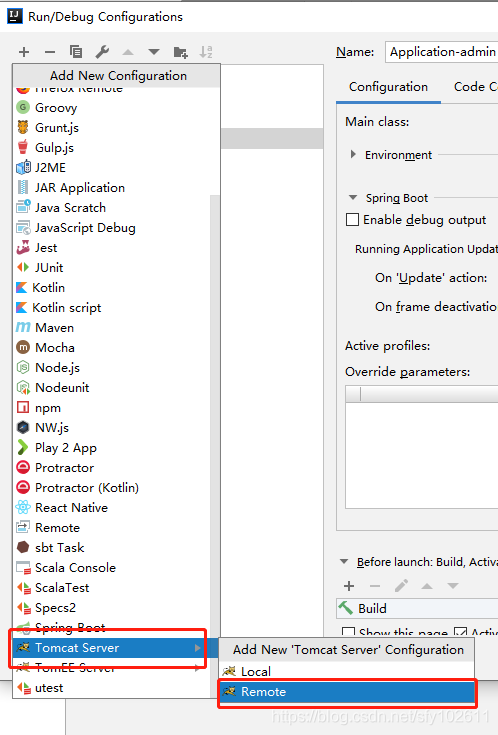The width and height of the screenshot is (498, 735).
Task: Enable debug output checkbox
Action: (352, 219)
